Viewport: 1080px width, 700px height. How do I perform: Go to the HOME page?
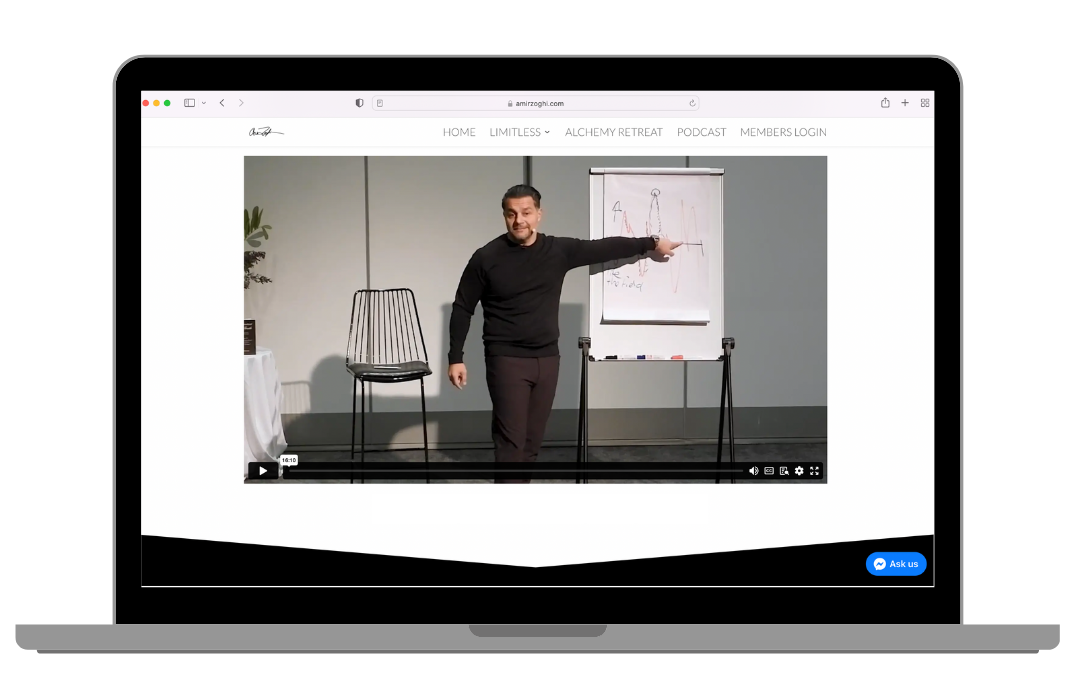tap(459, 132)
